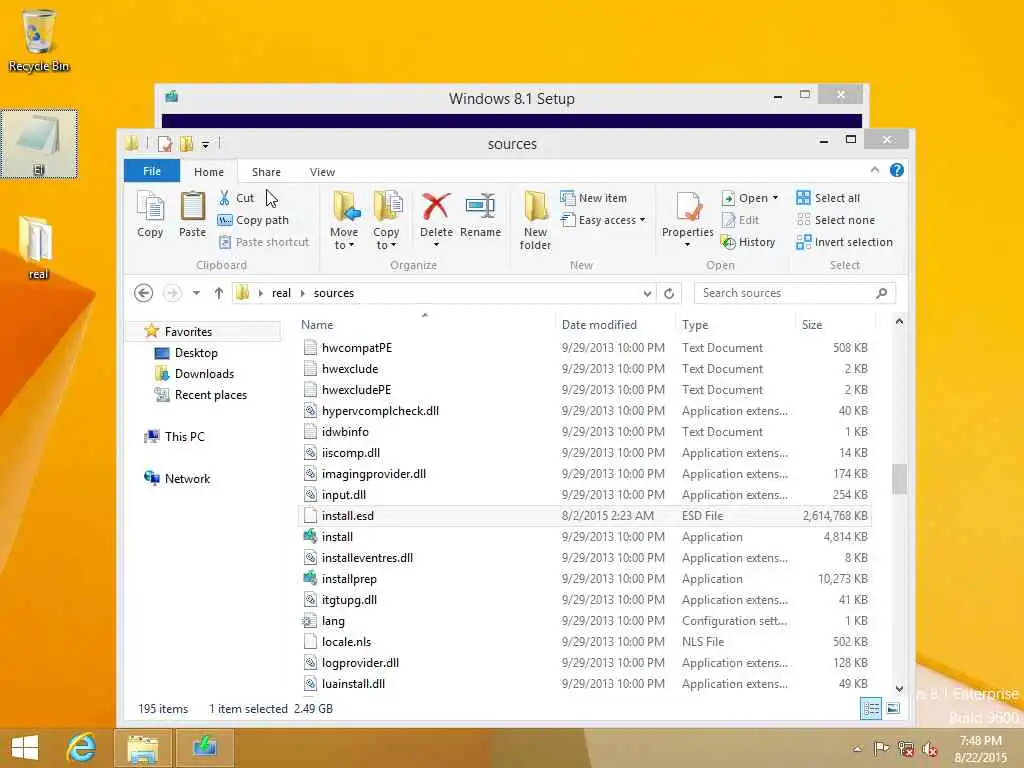The image size is (1024, 768).
Task: Expand the Open button dropdown arrow
Action: pos(775,198)
